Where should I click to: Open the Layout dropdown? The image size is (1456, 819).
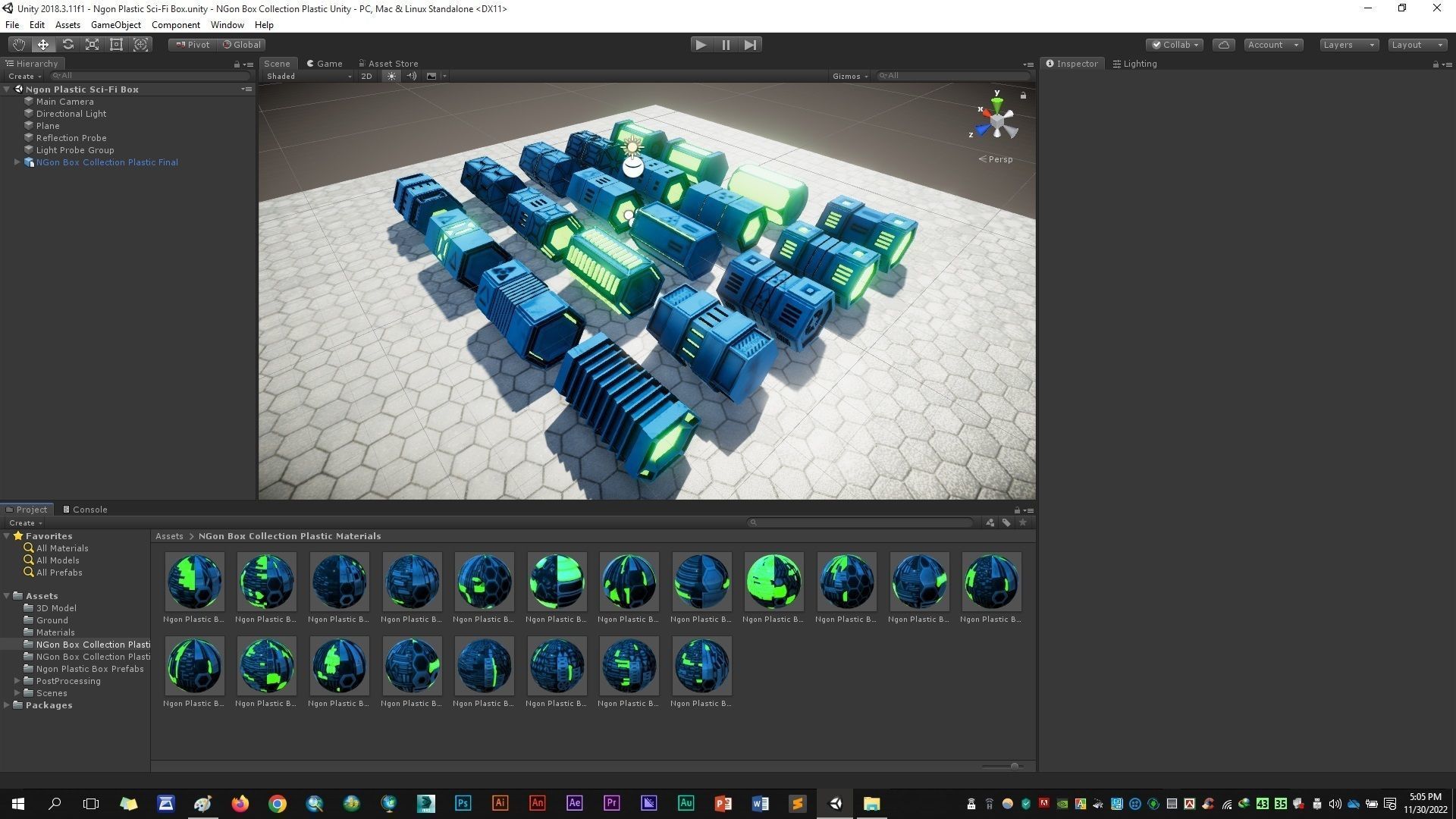coord(1417,45)
